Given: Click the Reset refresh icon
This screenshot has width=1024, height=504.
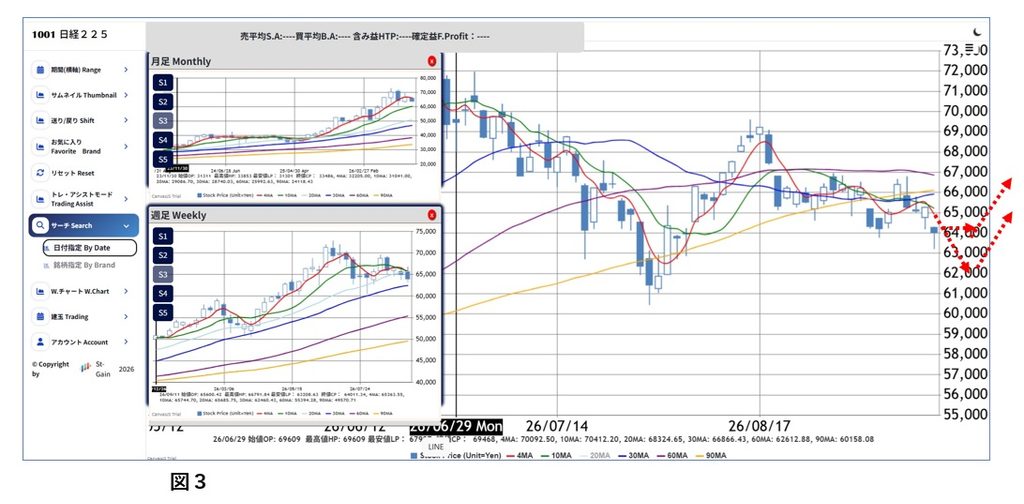Looking at the screenshot, I should (40, 173).
